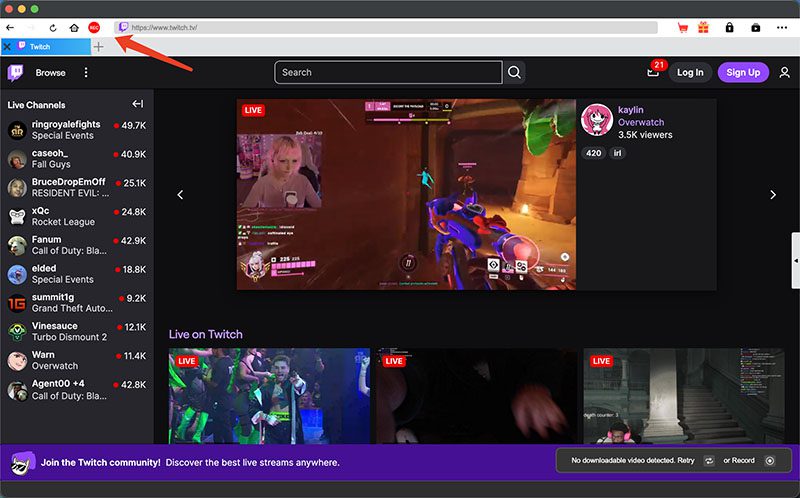Collapse the Live Channels sidebar
The image size is (800, 498).
[138, 105]
